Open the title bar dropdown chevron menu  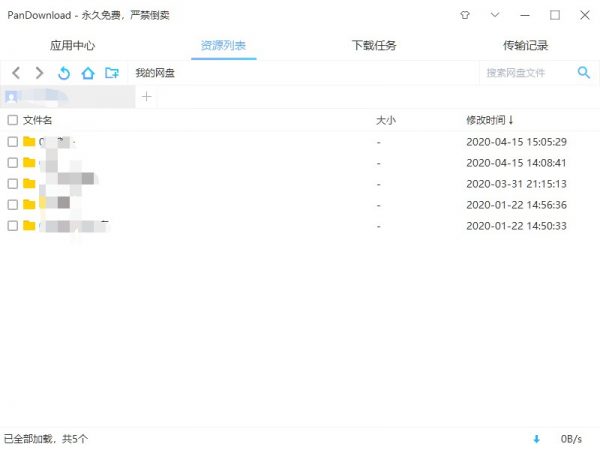click(x=495, y=15)
